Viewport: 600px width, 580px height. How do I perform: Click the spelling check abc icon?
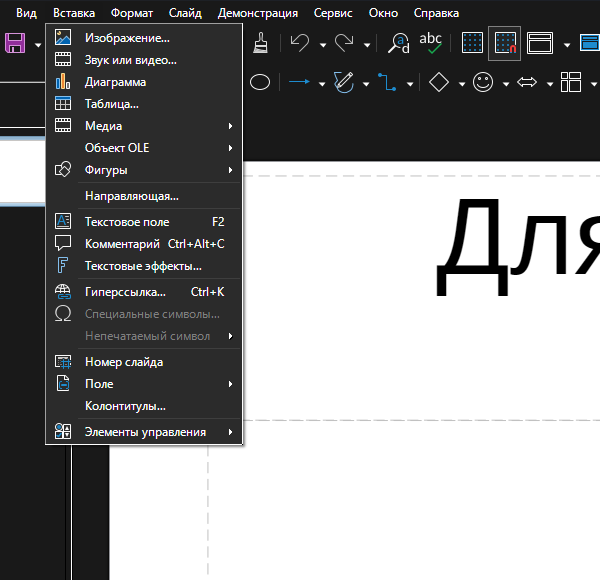pos(430,43)
